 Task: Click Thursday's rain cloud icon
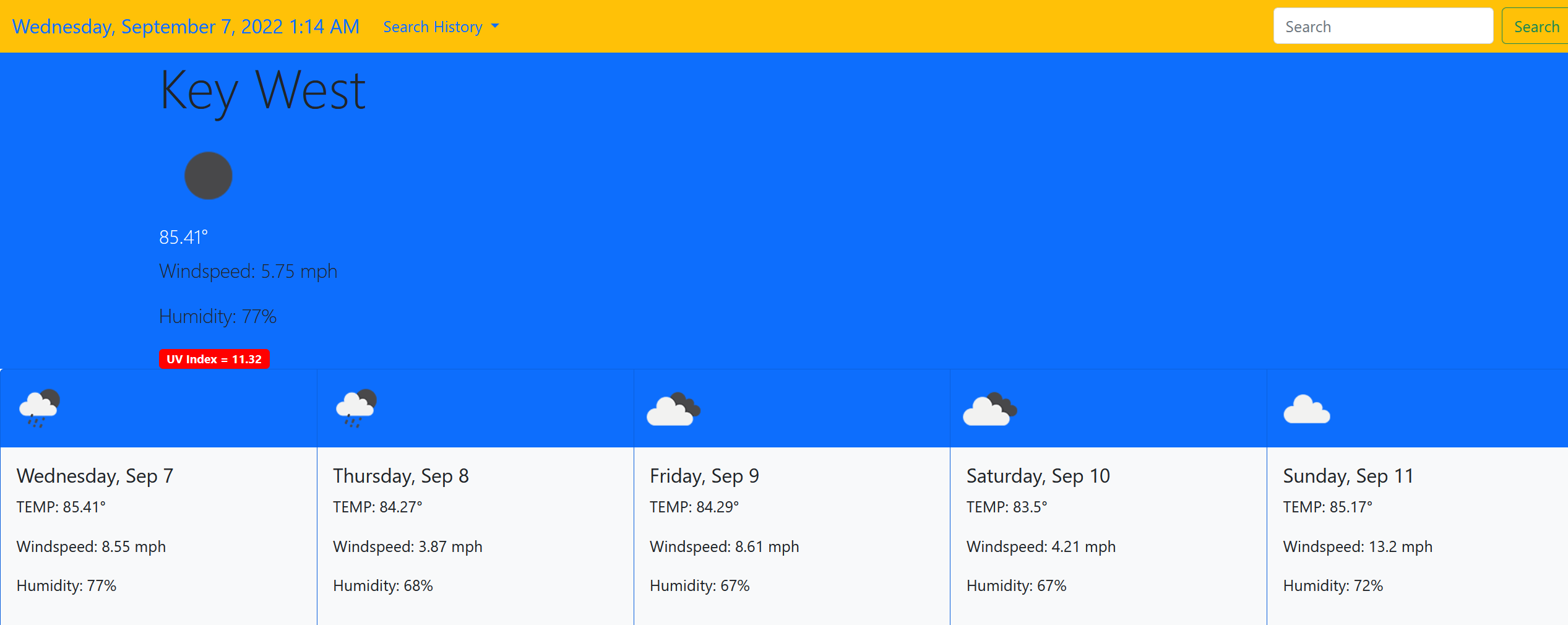tap(356, 408)
